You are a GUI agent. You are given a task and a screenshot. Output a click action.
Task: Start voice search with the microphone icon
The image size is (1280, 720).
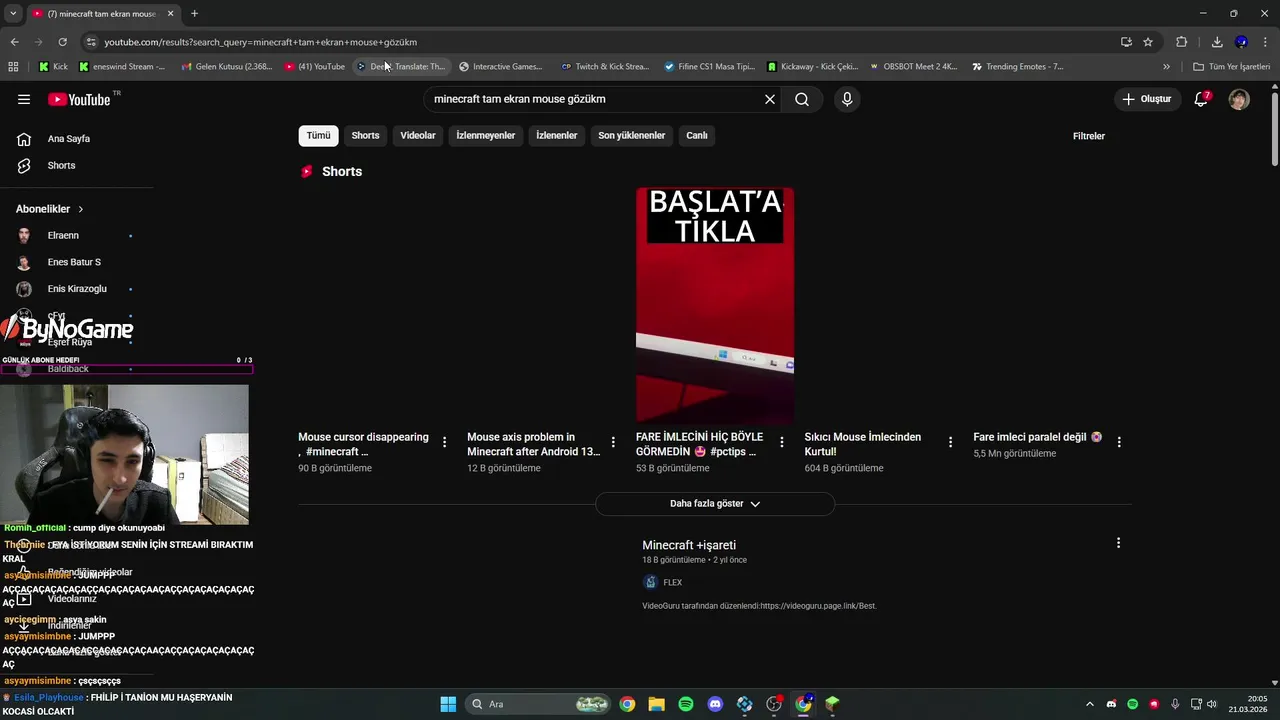click(x=847, y=99)
